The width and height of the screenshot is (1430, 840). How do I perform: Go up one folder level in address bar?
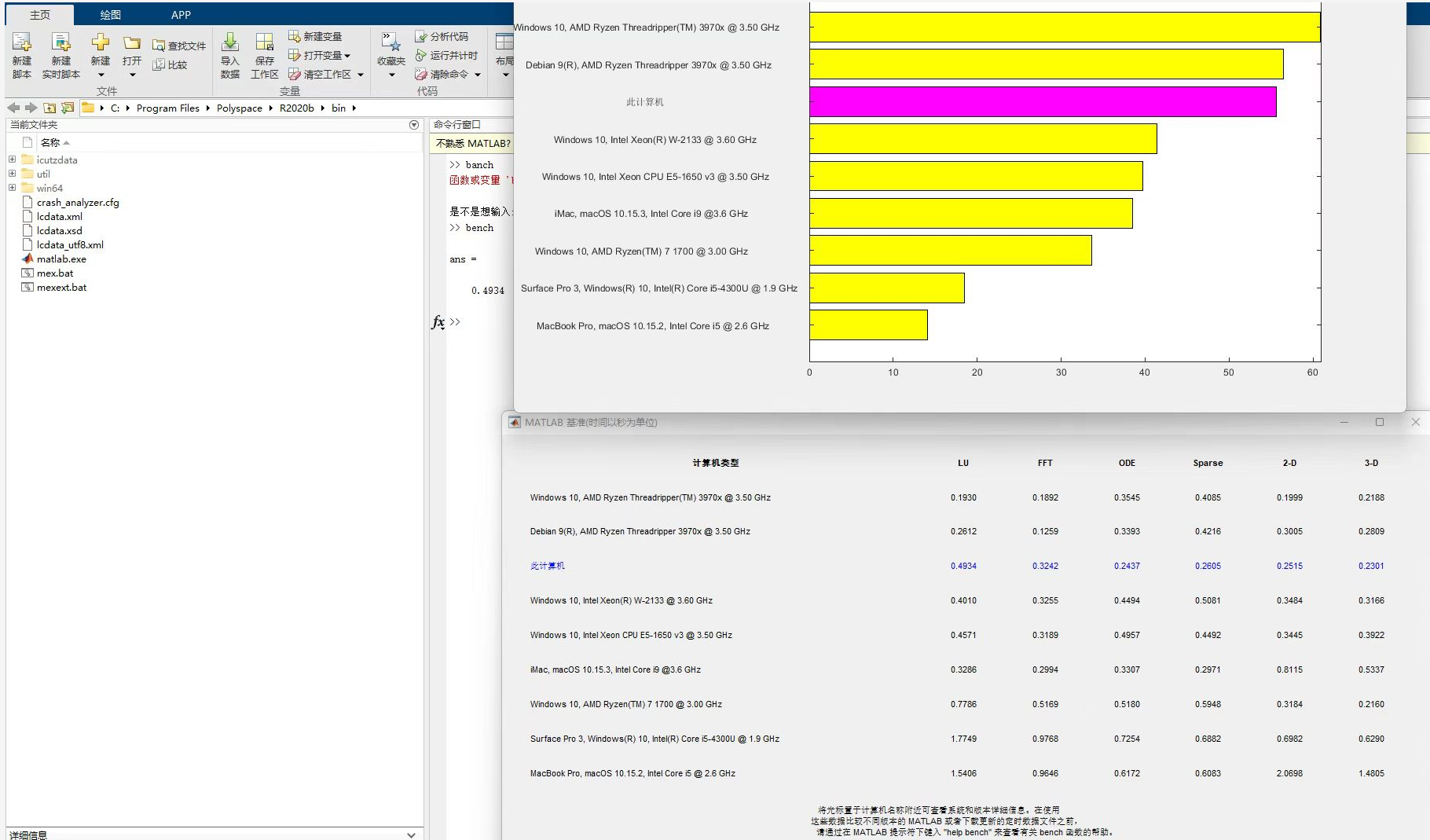pos(49,108)
